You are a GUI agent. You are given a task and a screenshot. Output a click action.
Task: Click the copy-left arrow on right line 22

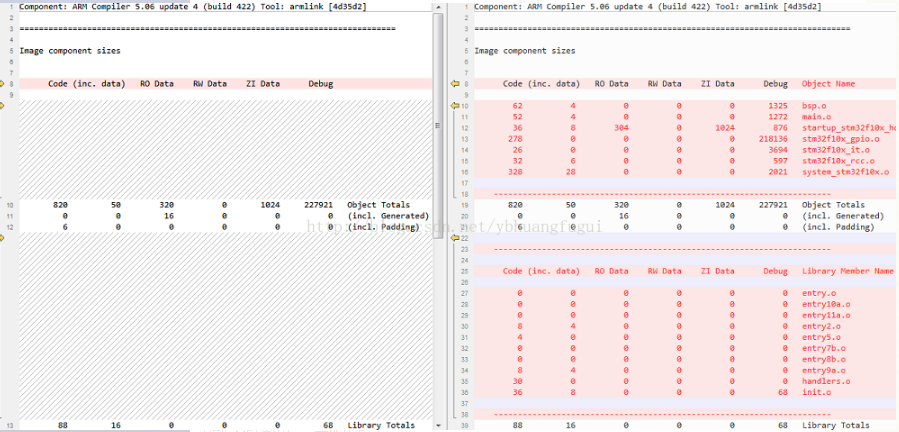[455, 238]
